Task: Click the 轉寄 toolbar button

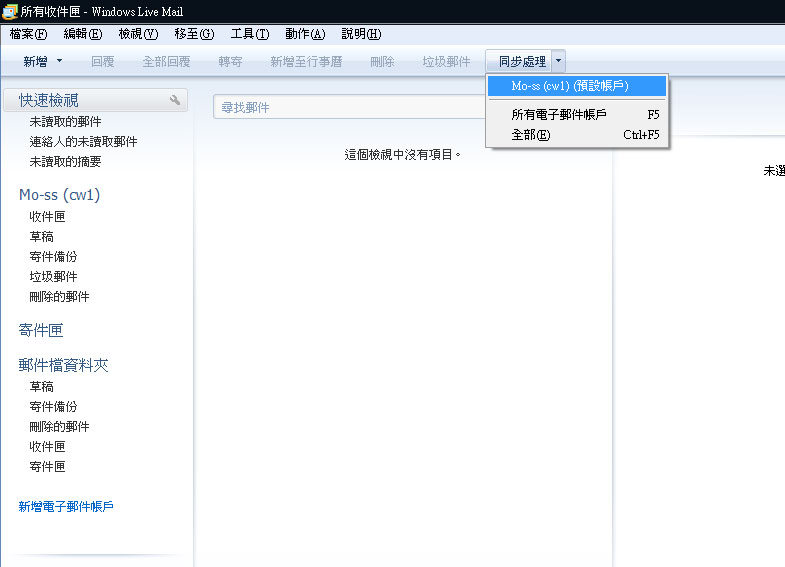Action: (x=230, y=62)
